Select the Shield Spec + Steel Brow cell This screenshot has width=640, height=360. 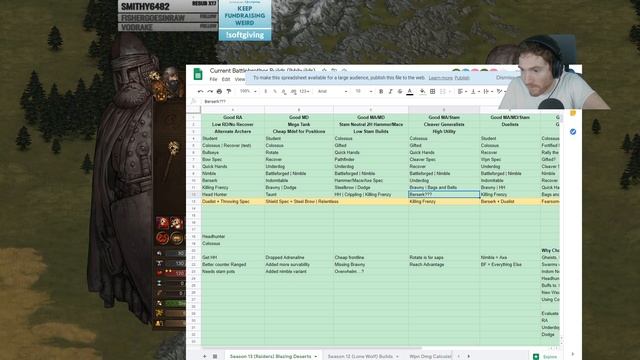(x=299, y=201)
